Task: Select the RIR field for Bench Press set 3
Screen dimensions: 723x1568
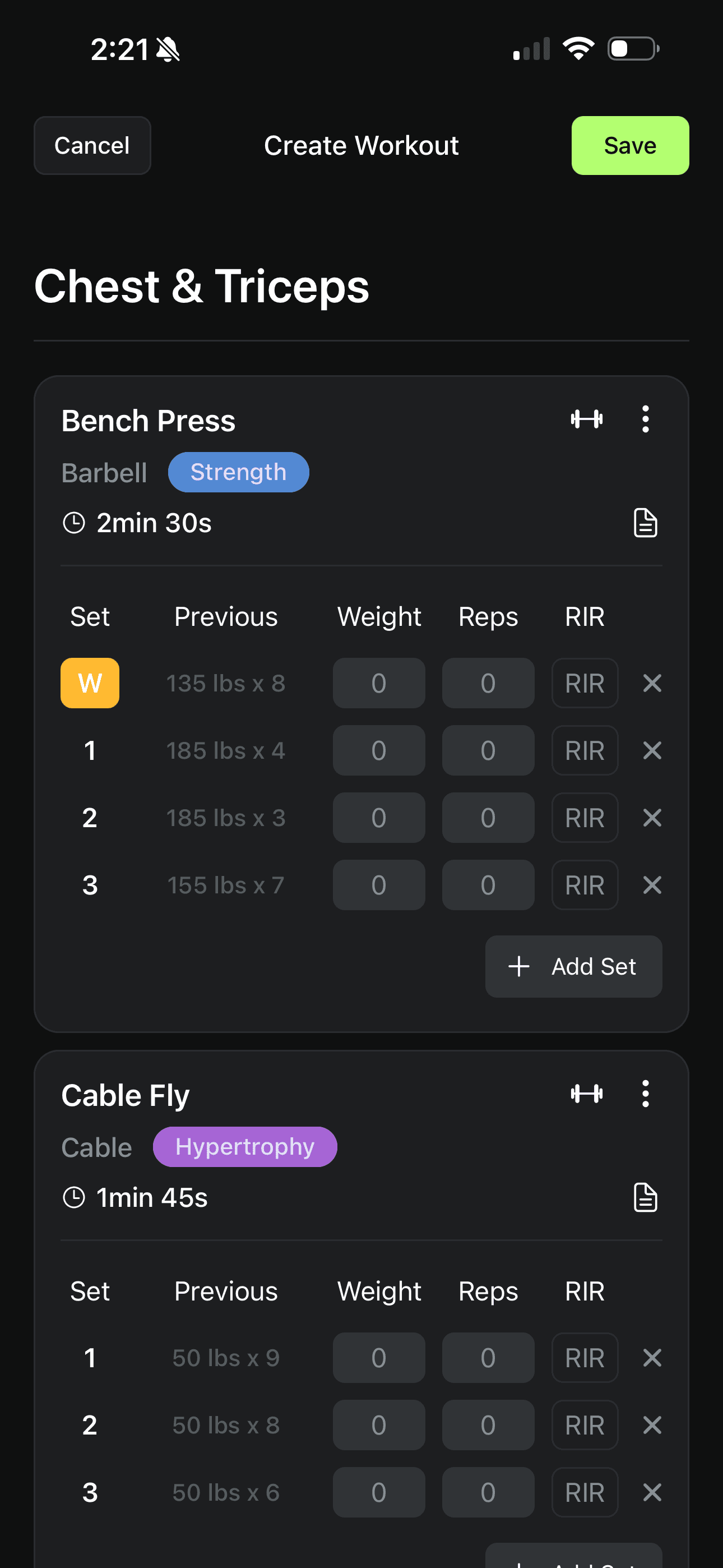Action: coord(584,884)
